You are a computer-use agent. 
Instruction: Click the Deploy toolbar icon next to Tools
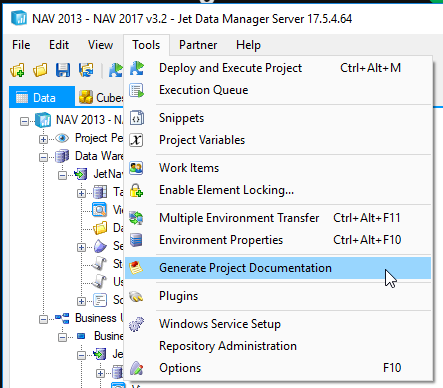(116, 70)
